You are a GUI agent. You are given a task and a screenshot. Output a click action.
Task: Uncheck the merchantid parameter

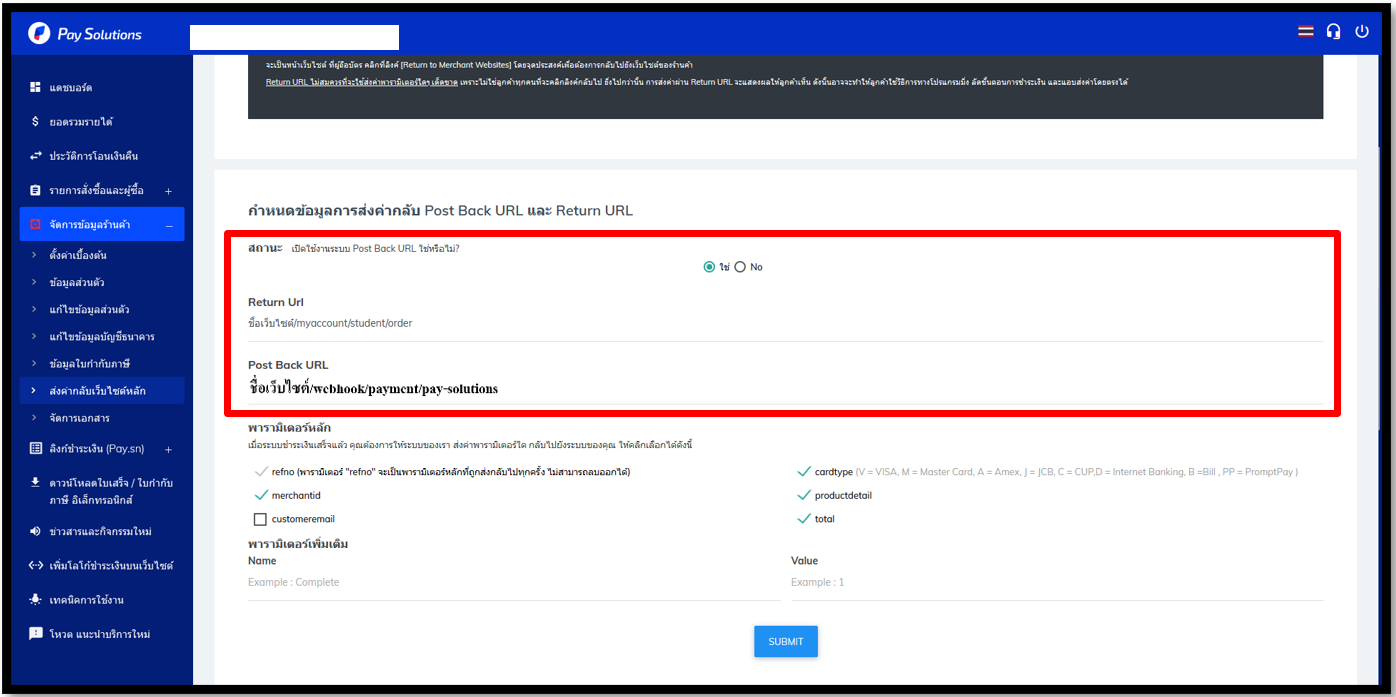(x=261, y=495)
